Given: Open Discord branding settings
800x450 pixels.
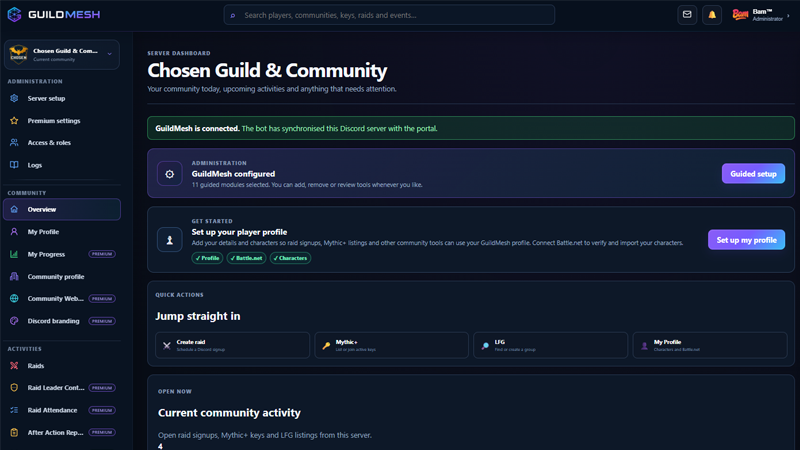Looking at the screenshot, I should [x=62, y=321].
